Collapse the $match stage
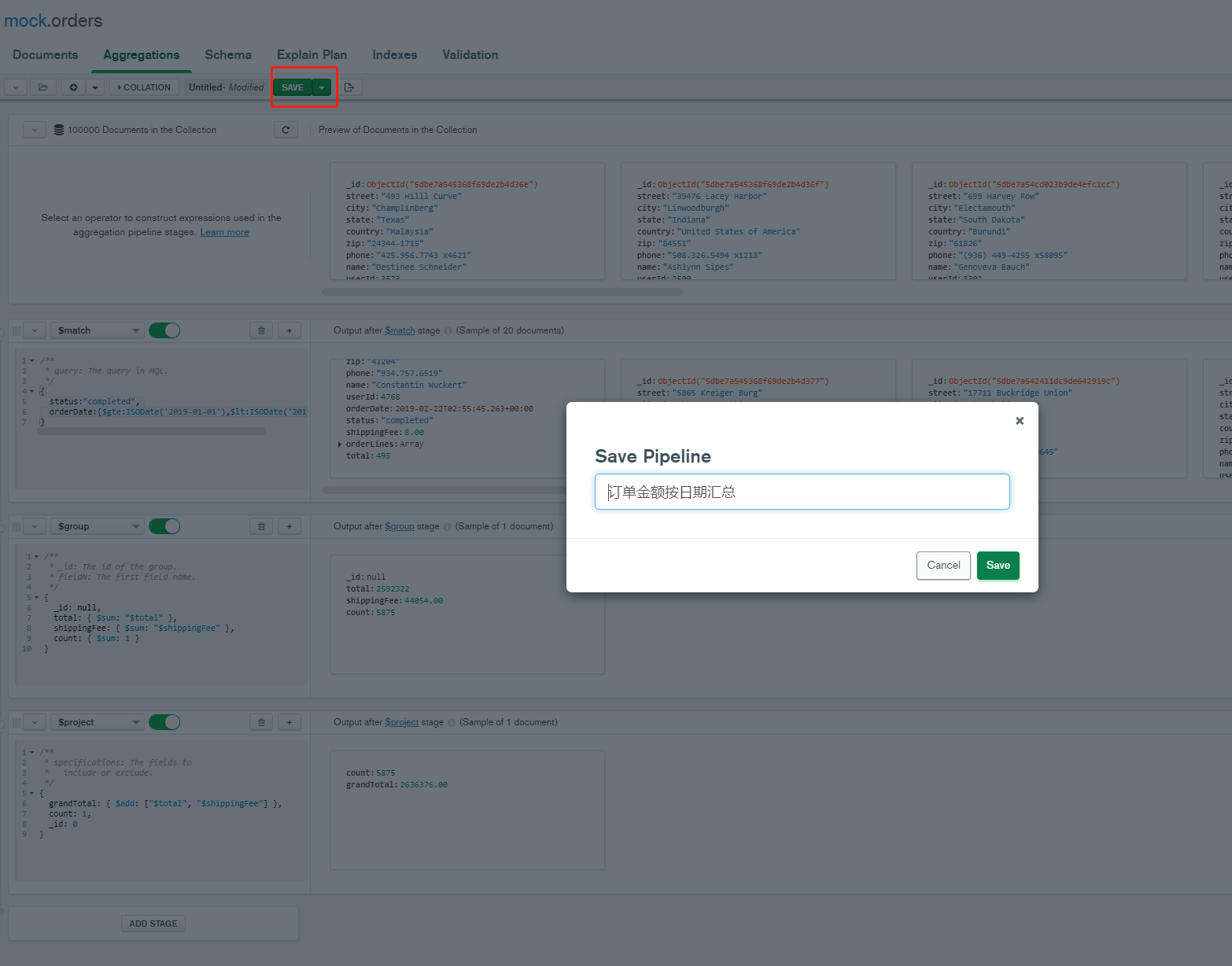 (x=35, y=330)
